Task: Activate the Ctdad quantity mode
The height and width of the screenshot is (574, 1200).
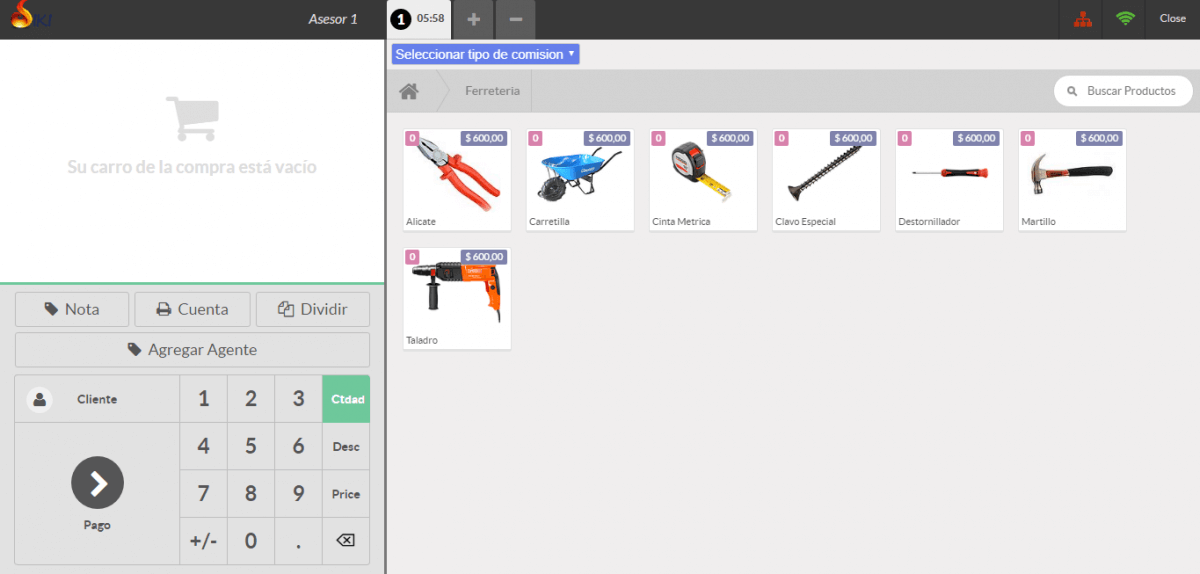Action: click(x=346, y=399)
